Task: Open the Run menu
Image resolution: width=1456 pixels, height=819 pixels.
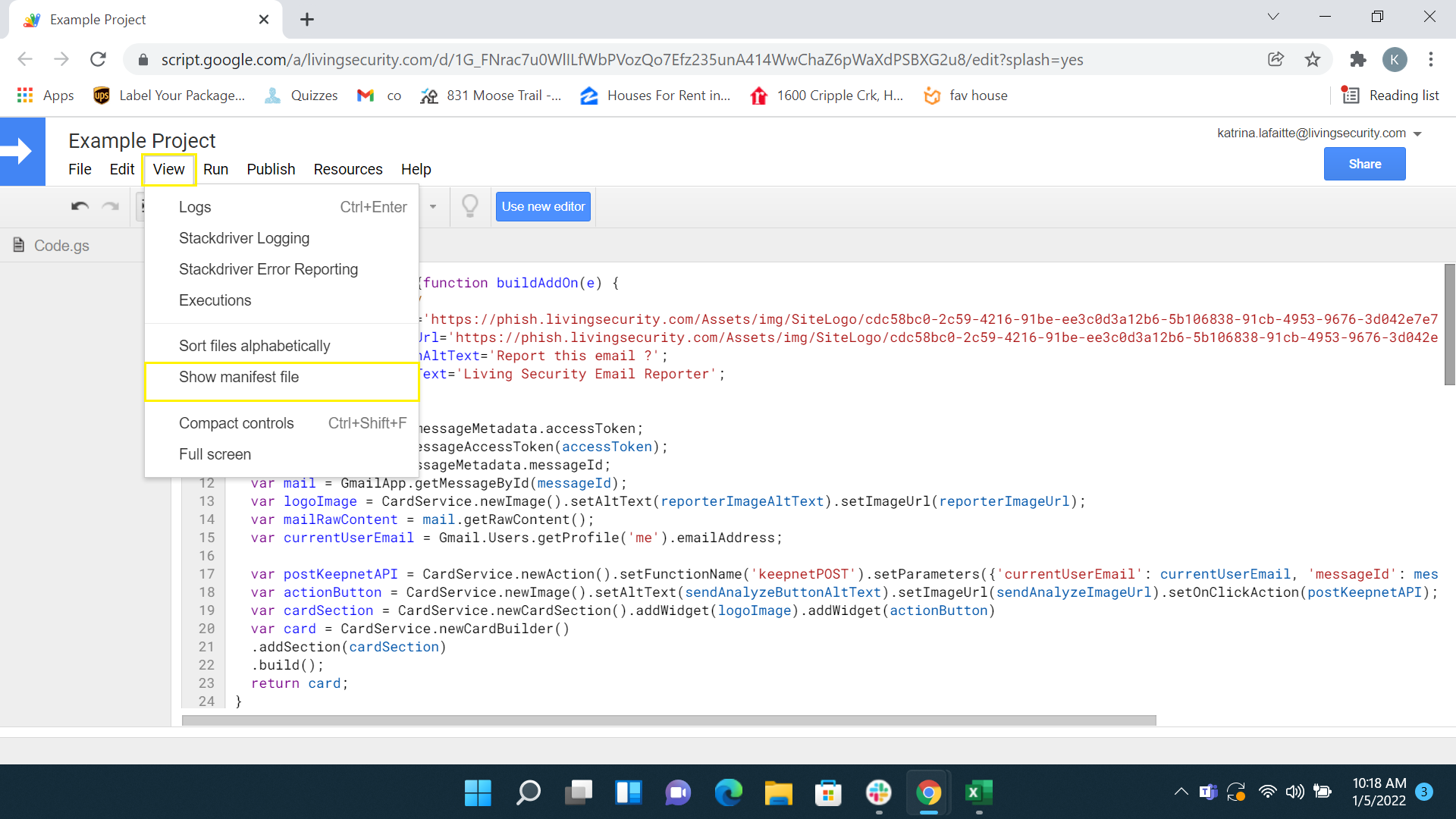Action: (x=215, y=169)
